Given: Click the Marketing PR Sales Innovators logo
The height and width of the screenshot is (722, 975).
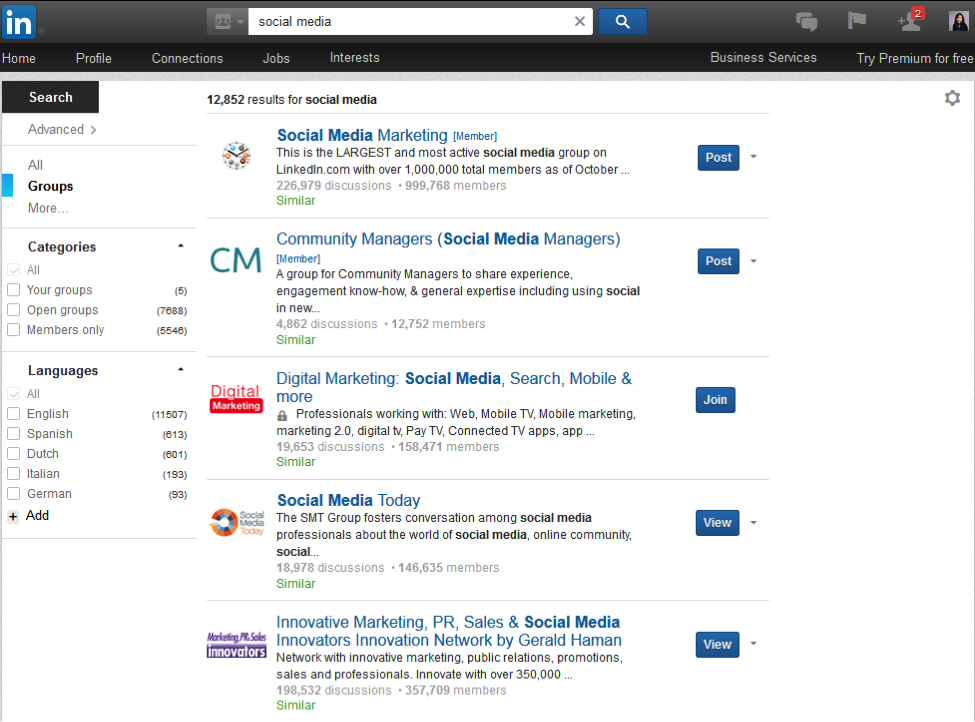Looking at the screenshot, I should [236, 645].
